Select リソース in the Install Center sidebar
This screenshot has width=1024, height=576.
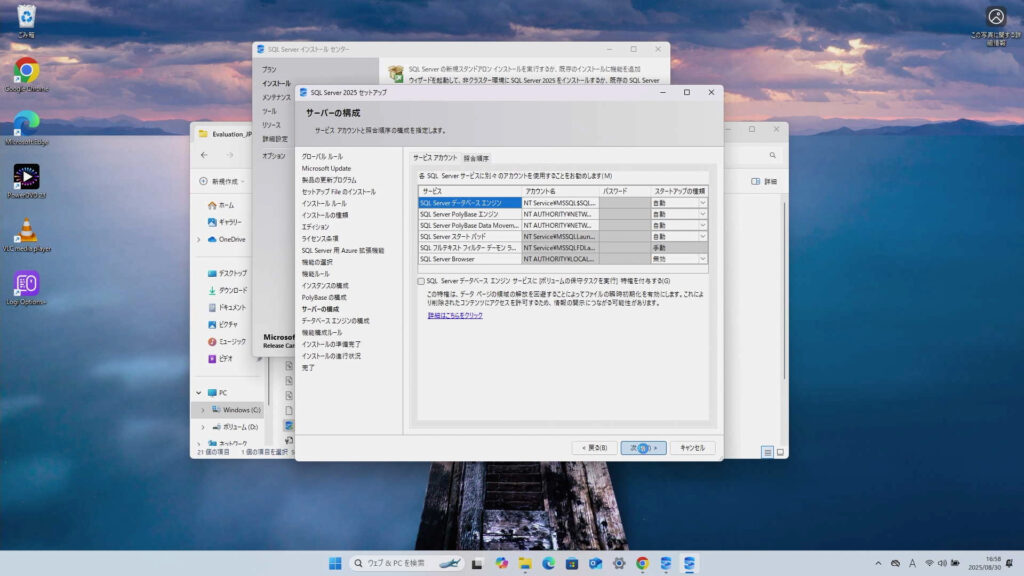(271, 125)
